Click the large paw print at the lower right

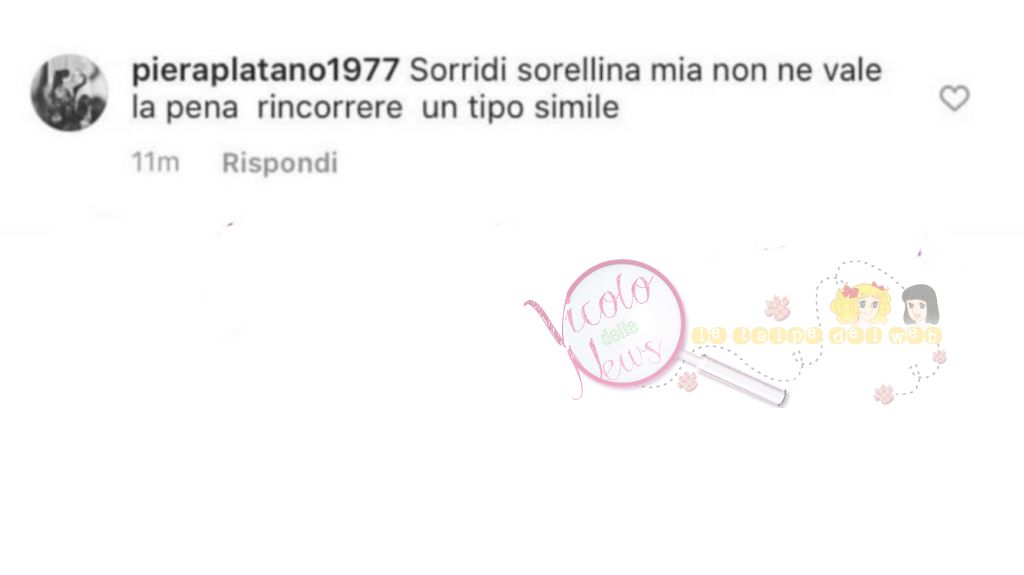[x=884, y=394]
